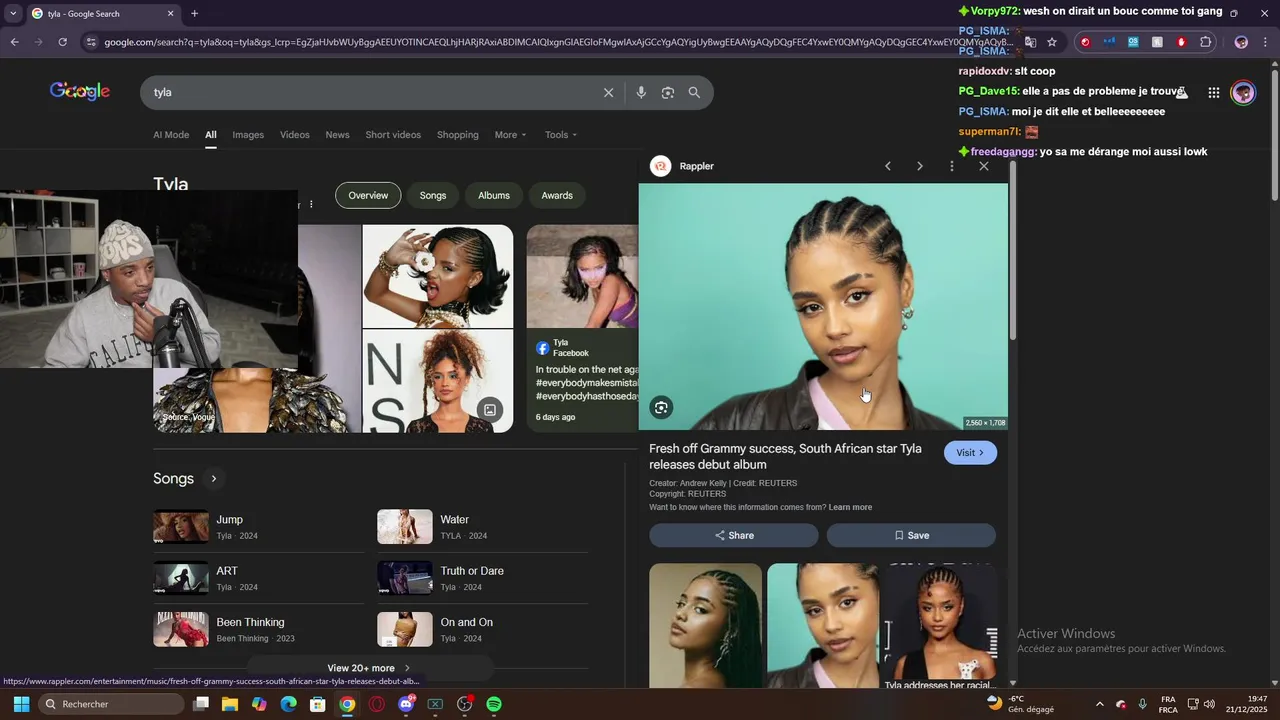Select the Songs chip

[433, 195]
